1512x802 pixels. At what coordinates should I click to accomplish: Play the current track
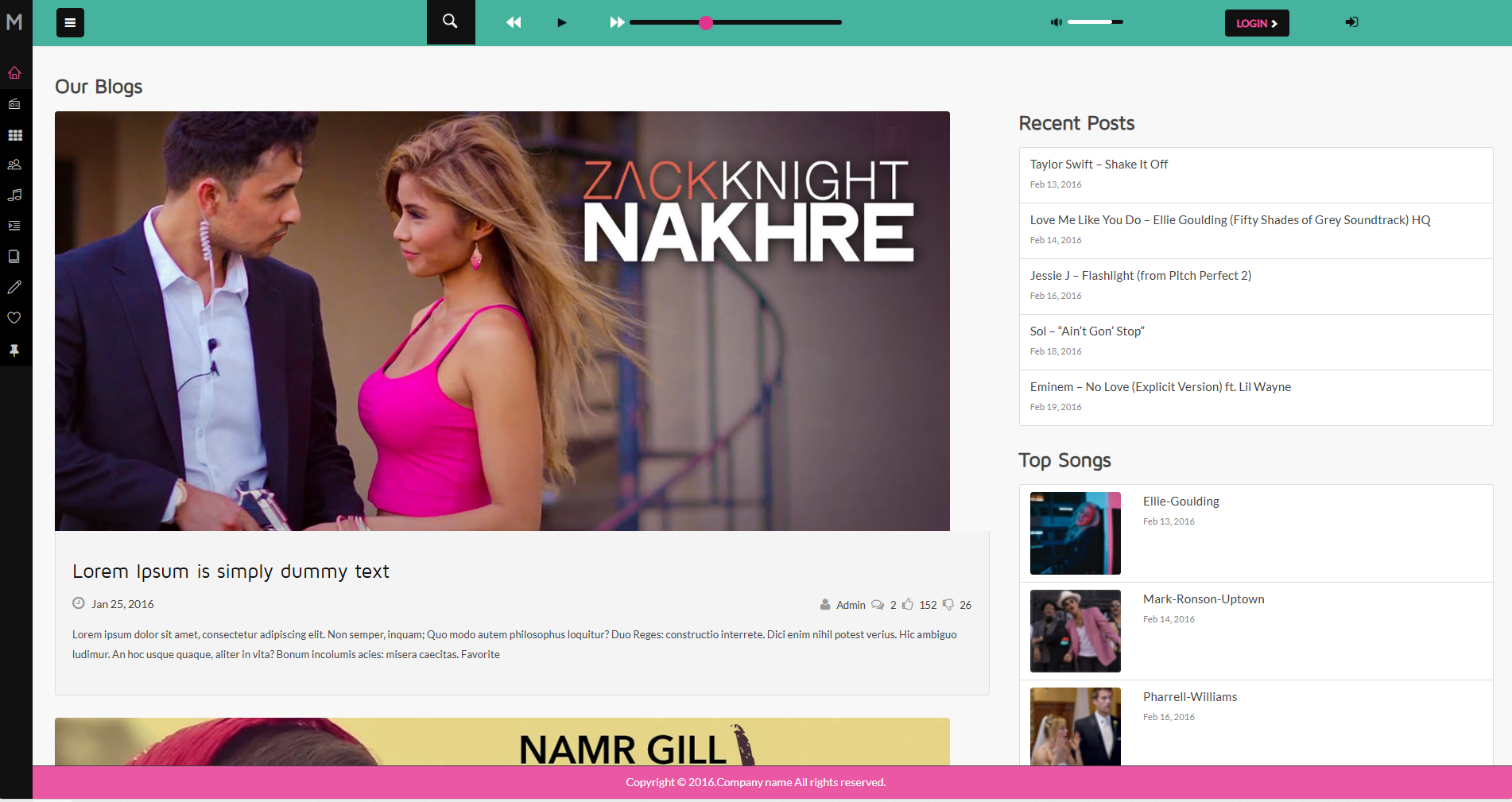tap(562, 22)
